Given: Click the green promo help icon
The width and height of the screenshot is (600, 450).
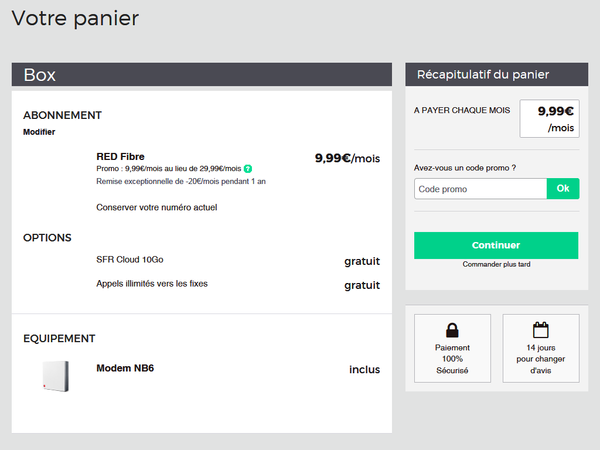Looking at the screenshot, I should pyautogui.click(x=247, y=168).
